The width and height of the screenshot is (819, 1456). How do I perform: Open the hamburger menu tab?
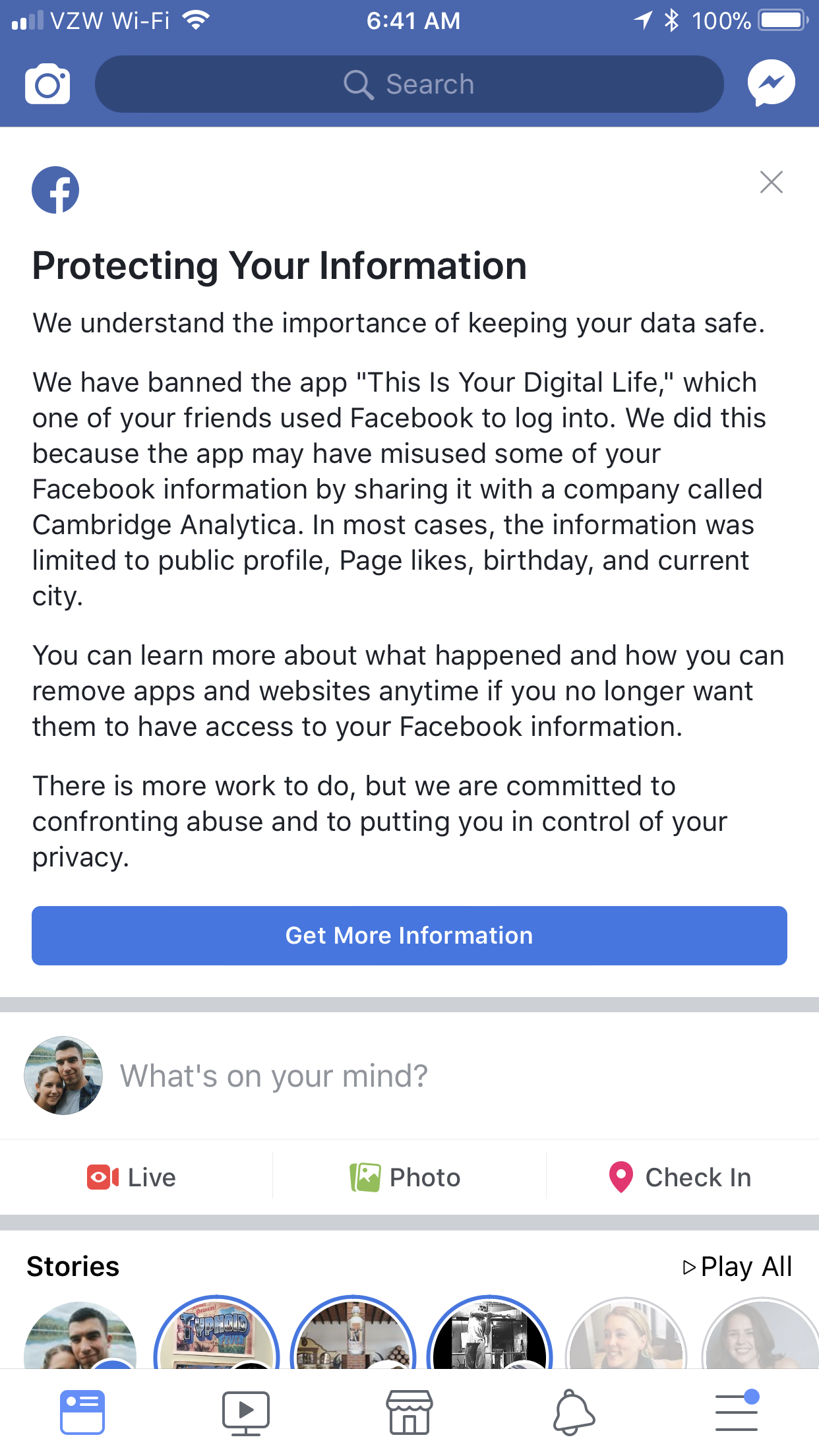(737, 1412)
